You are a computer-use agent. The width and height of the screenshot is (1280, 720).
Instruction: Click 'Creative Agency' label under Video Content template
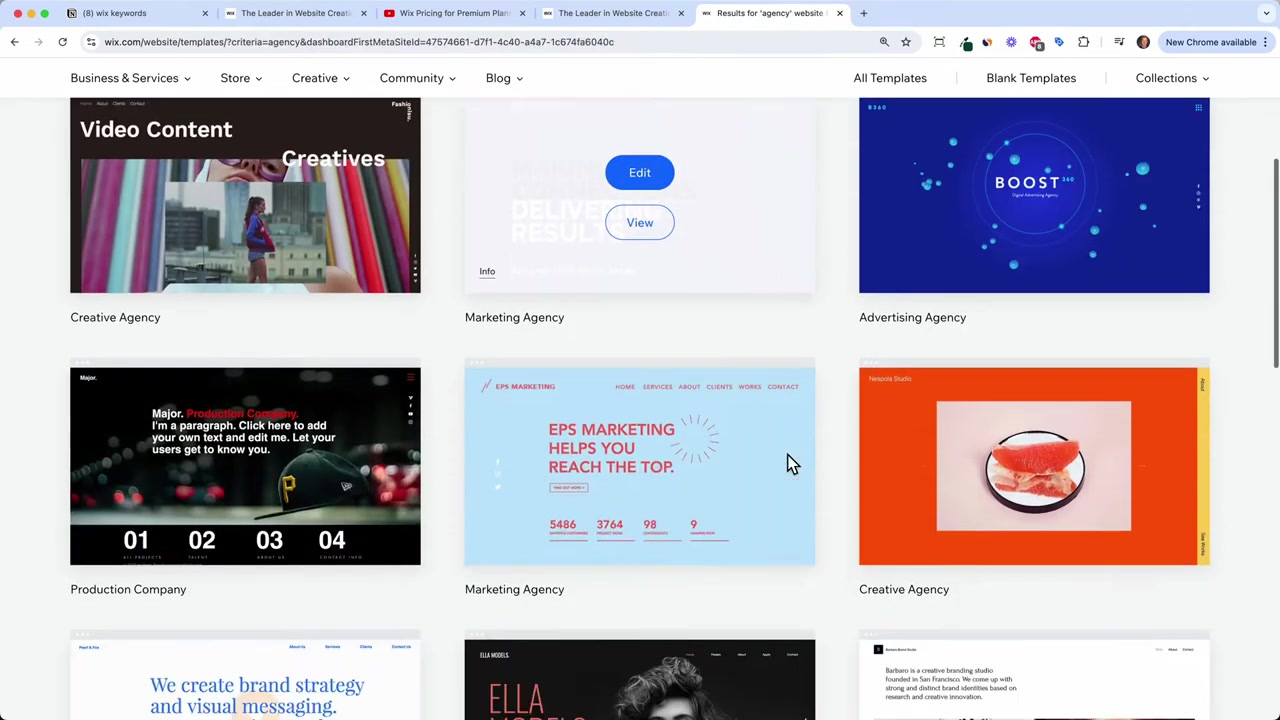115,317
